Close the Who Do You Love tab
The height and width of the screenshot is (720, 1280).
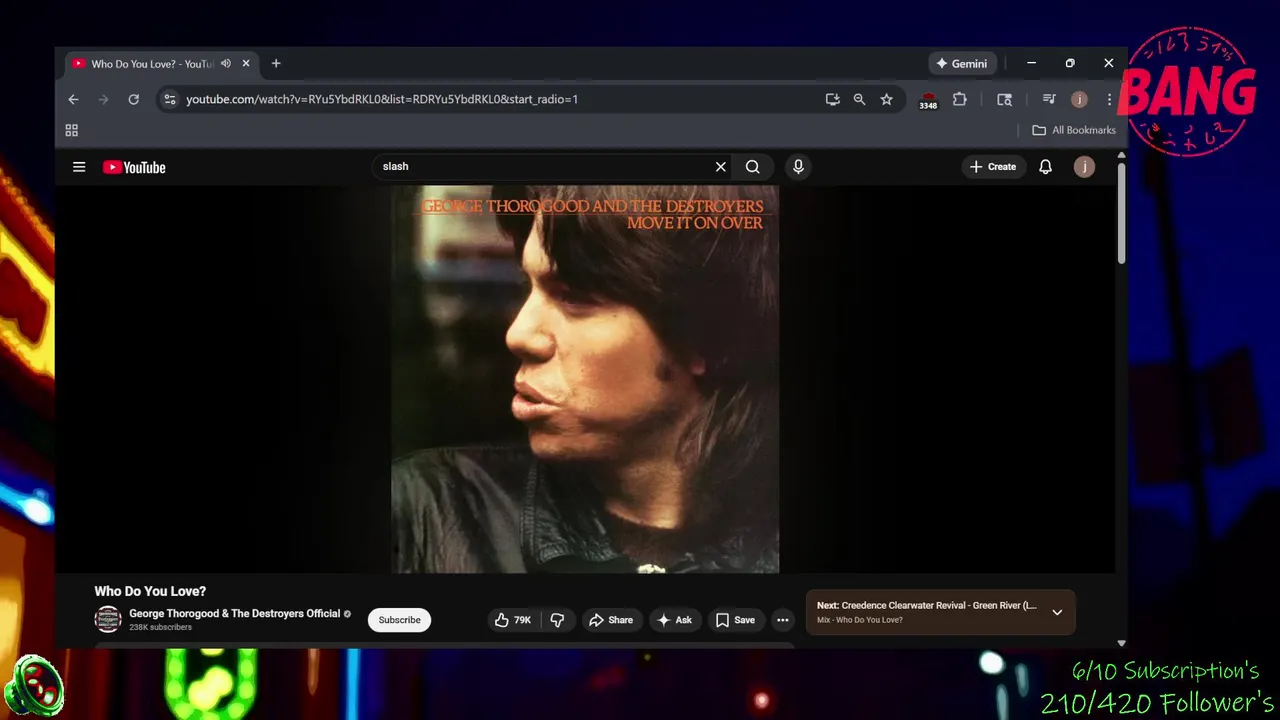point(246,63)
